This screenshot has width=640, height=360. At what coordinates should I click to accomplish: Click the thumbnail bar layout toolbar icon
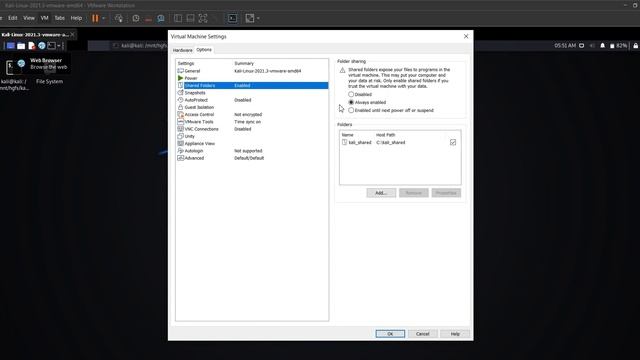click(x=190, y=18)
